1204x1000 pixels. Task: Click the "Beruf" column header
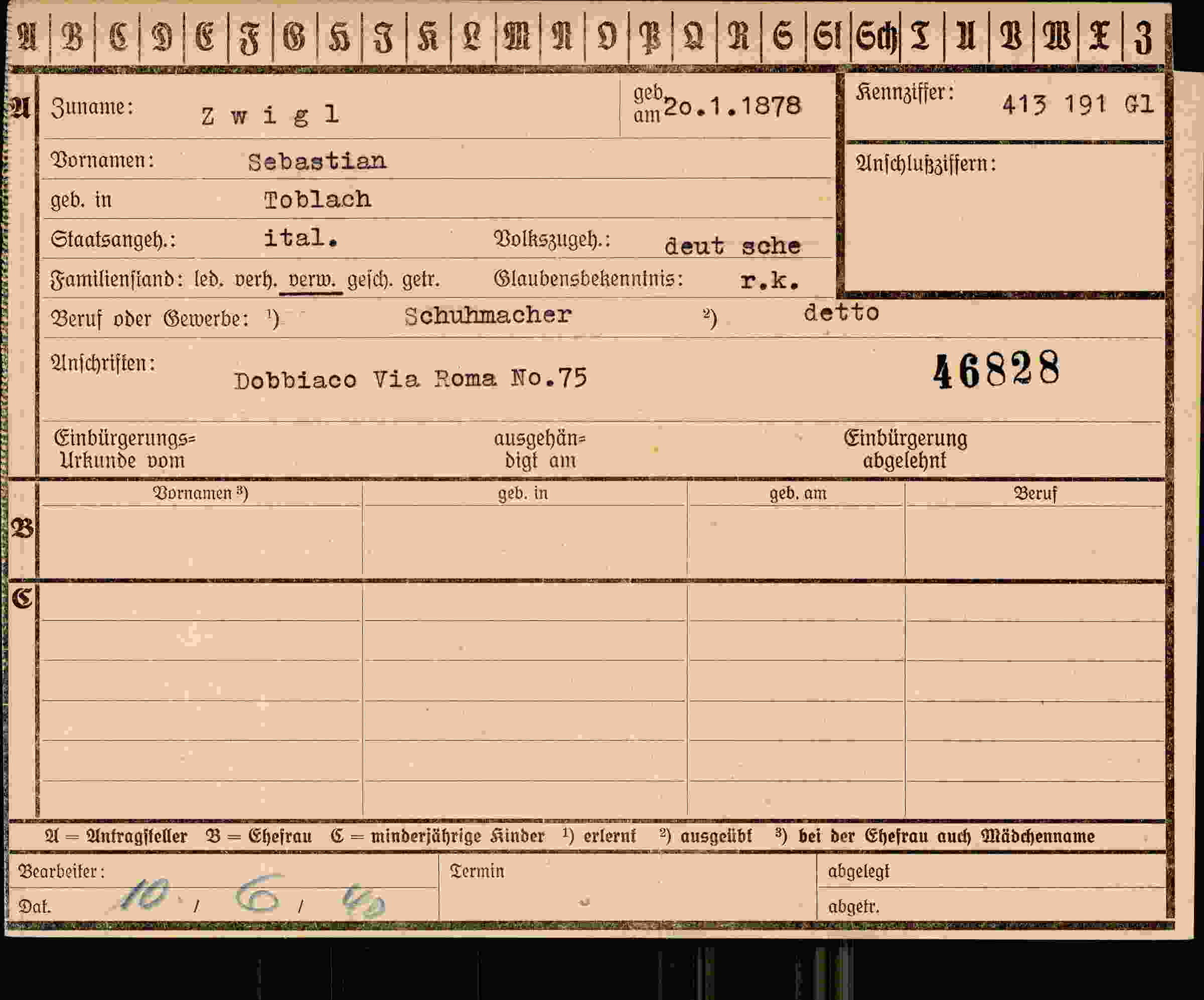tap(1035, 493)
